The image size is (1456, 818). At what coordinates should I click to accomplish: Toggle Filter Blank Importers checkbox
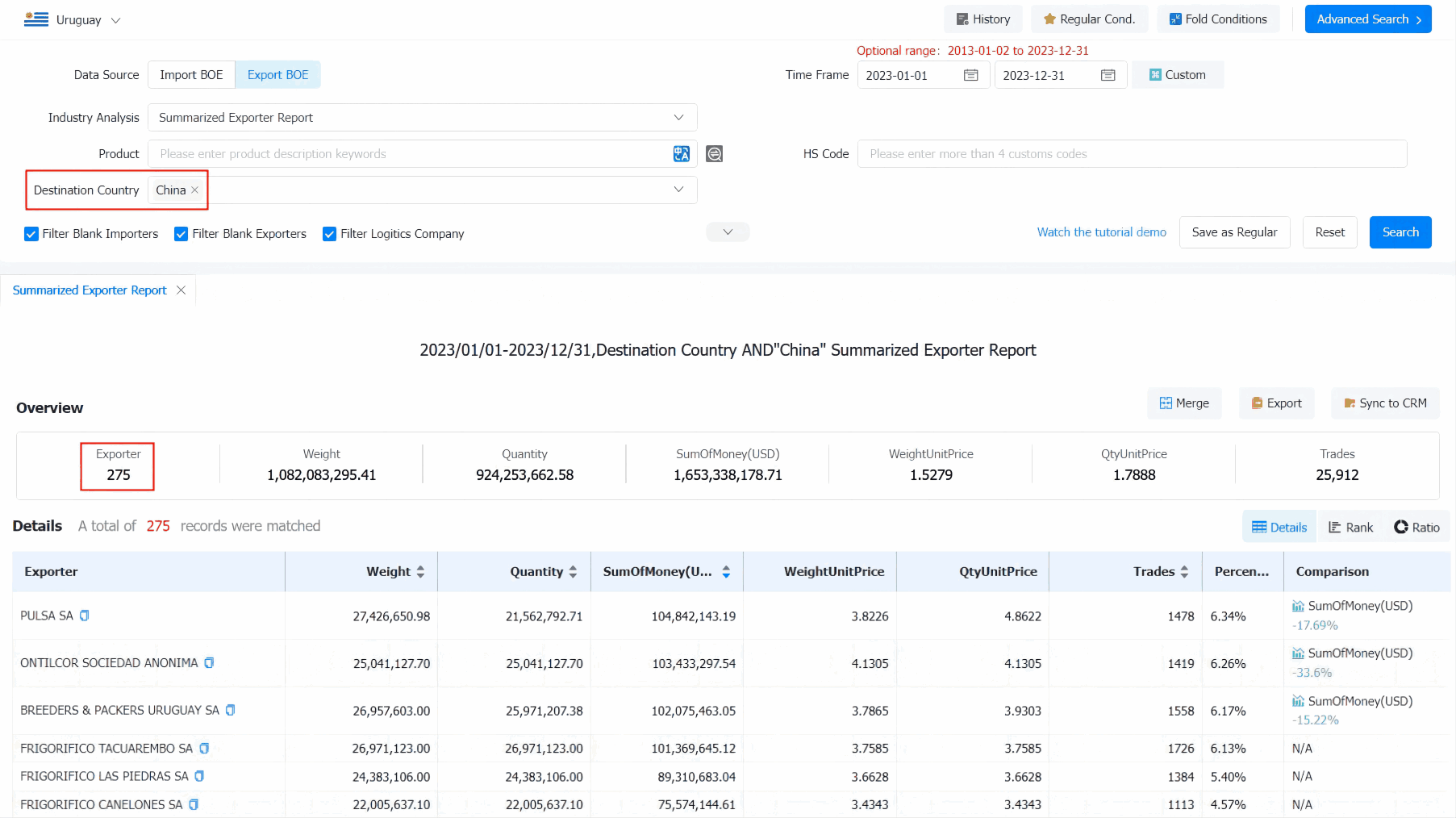[31, 234]
